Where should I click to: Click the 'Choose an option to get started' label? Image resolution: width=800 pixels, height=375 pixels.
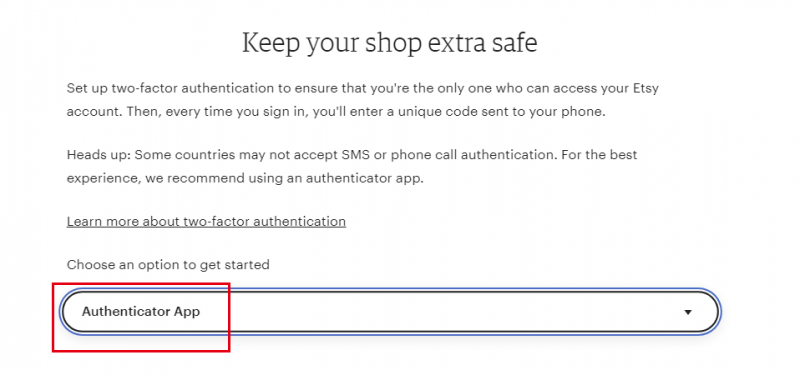(x=168, y=265)
